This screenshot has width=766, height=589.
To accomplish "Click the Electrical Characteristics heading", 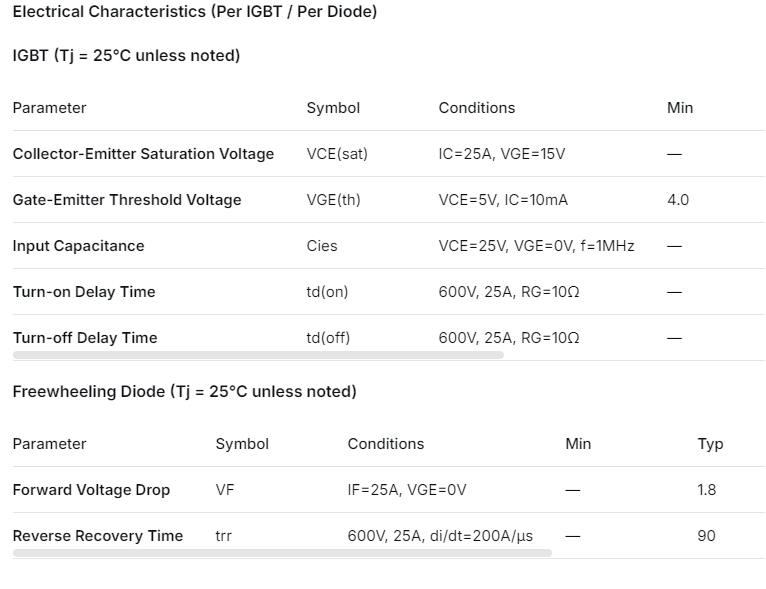I will click(195, 12).
